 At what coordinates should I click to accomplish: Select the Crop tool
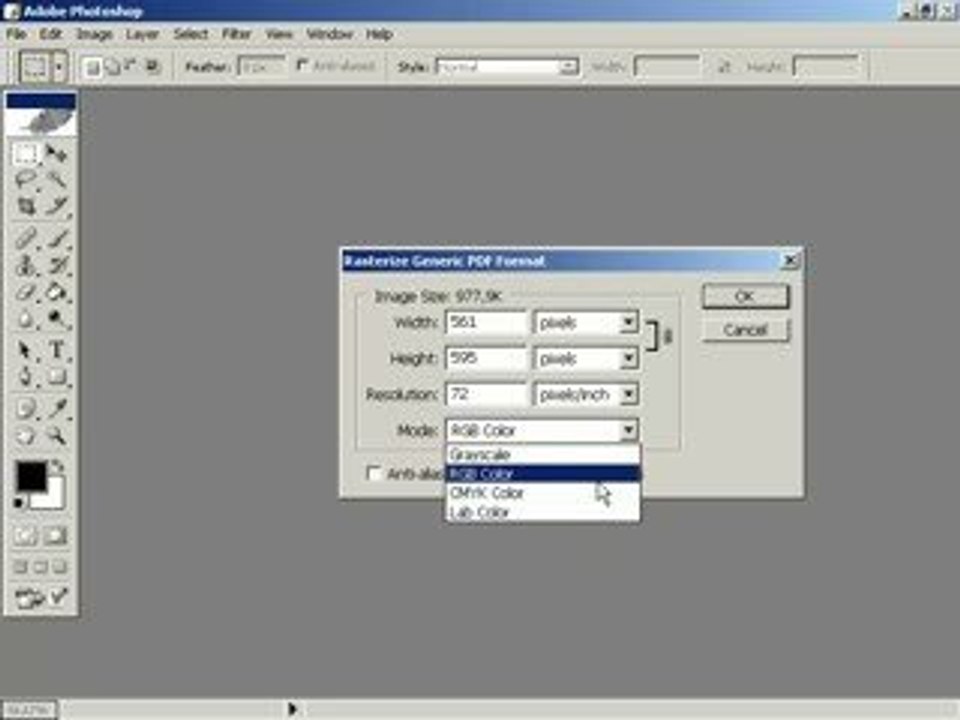25,206
